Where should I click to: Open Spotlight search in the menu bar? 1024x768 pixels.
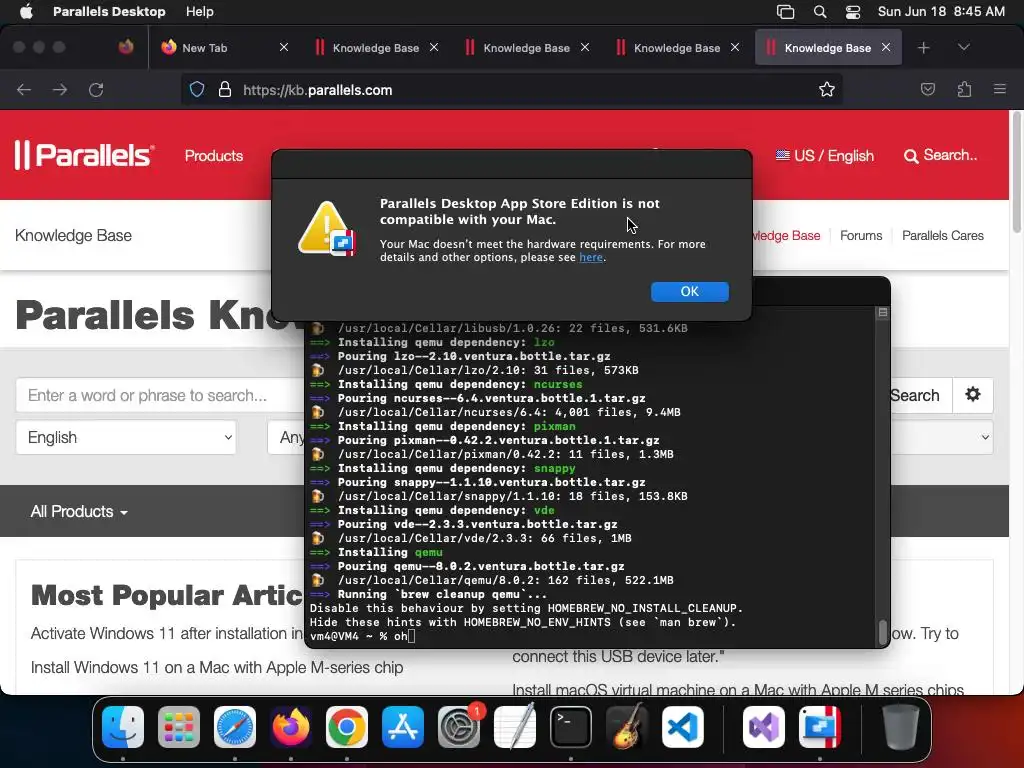click(x=820, y=12)
